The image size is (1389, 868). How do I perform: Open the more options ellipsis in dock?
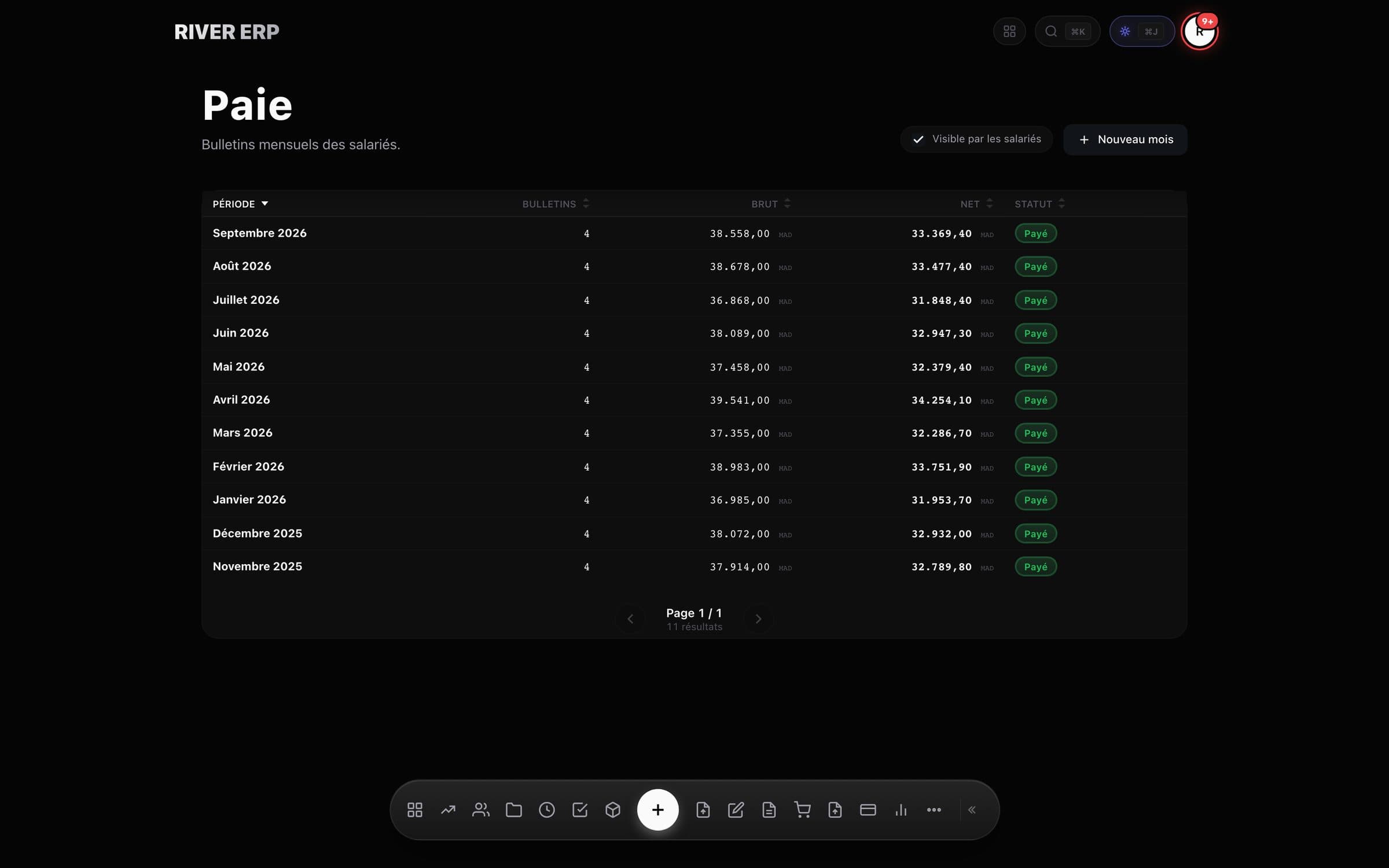point(934,810)
